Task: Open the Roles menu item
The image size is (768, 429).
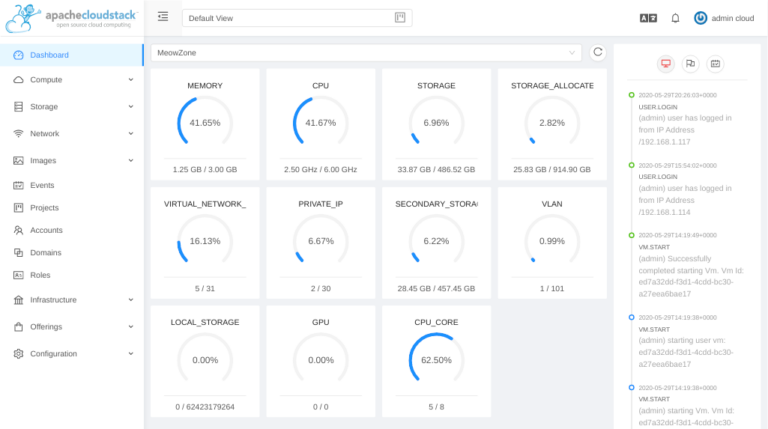Action: [72, 275]
